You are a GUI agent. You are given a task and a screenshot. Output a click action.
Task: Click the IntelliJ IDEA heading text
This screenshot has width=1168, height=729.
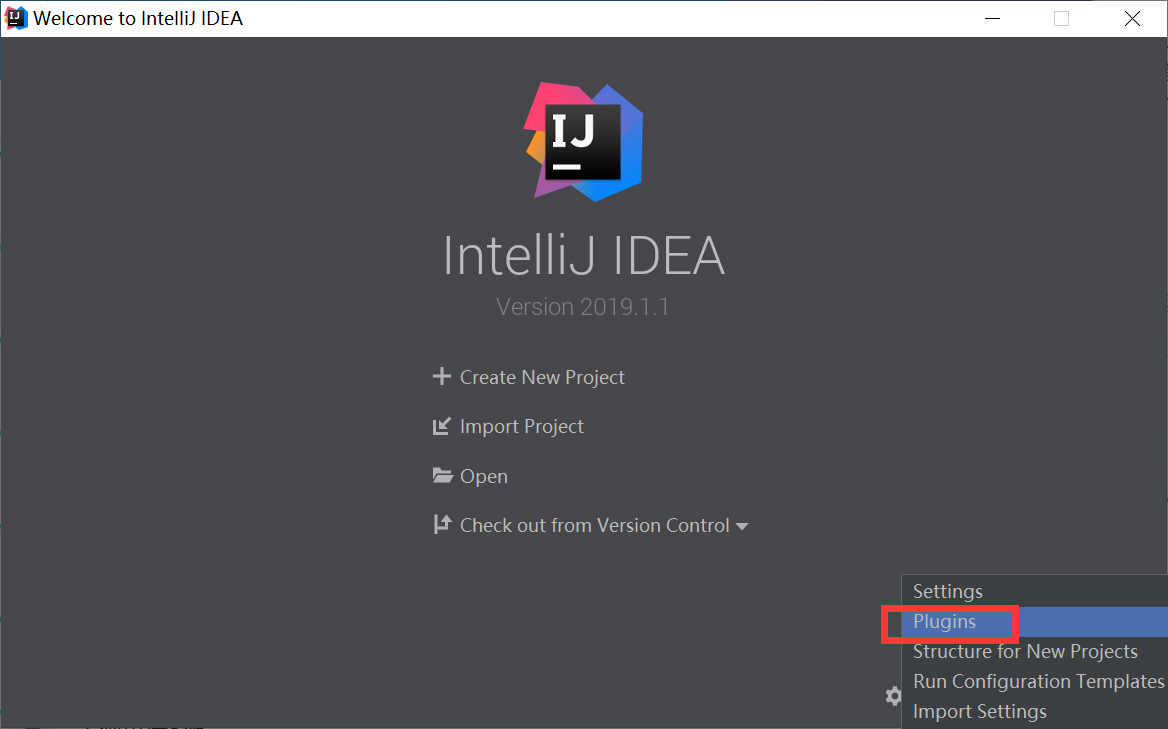click(583, 257)
